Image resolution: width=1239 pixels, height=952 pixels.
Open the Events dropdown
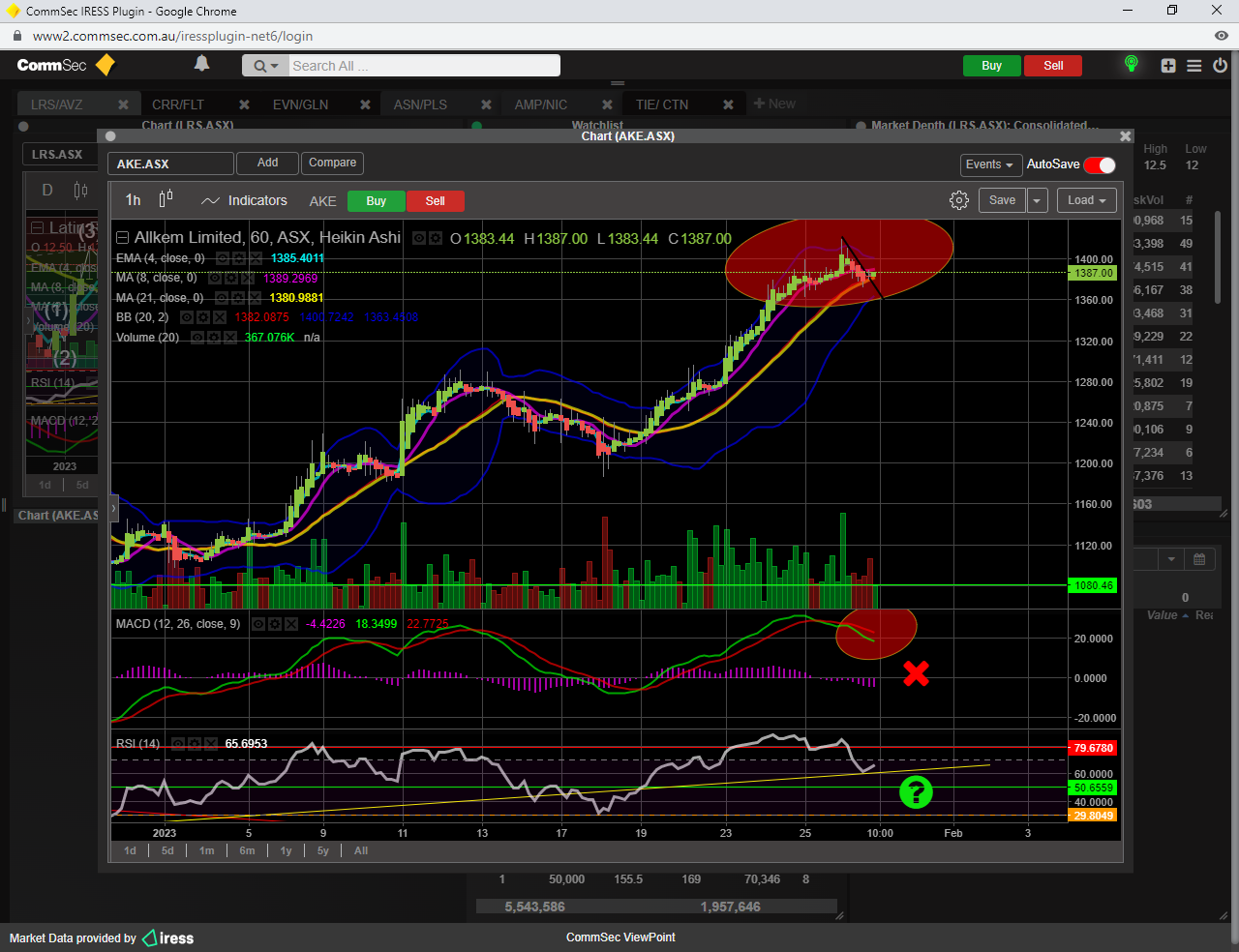989,164
